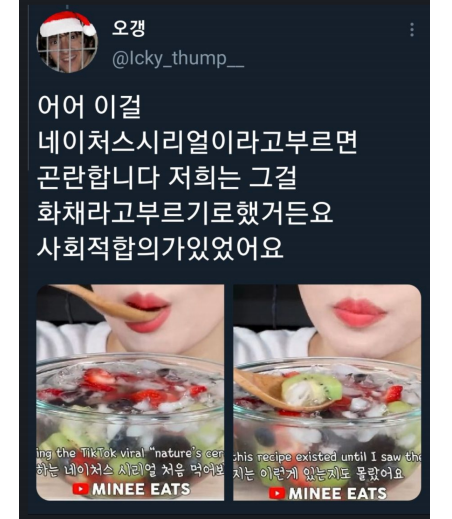Click 'this recipe existed until I saw' subtitle
Viewport: 452px width, 519px height.
[x=327, y=457]
